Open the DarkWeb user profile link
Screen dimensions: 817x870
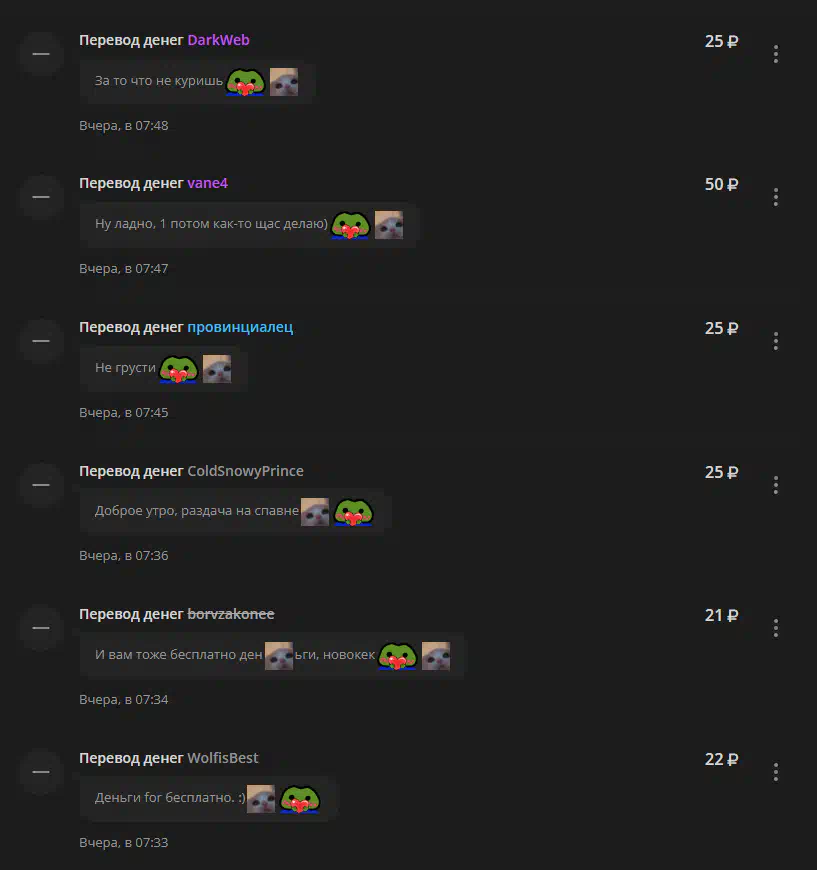tap(218, 40)
